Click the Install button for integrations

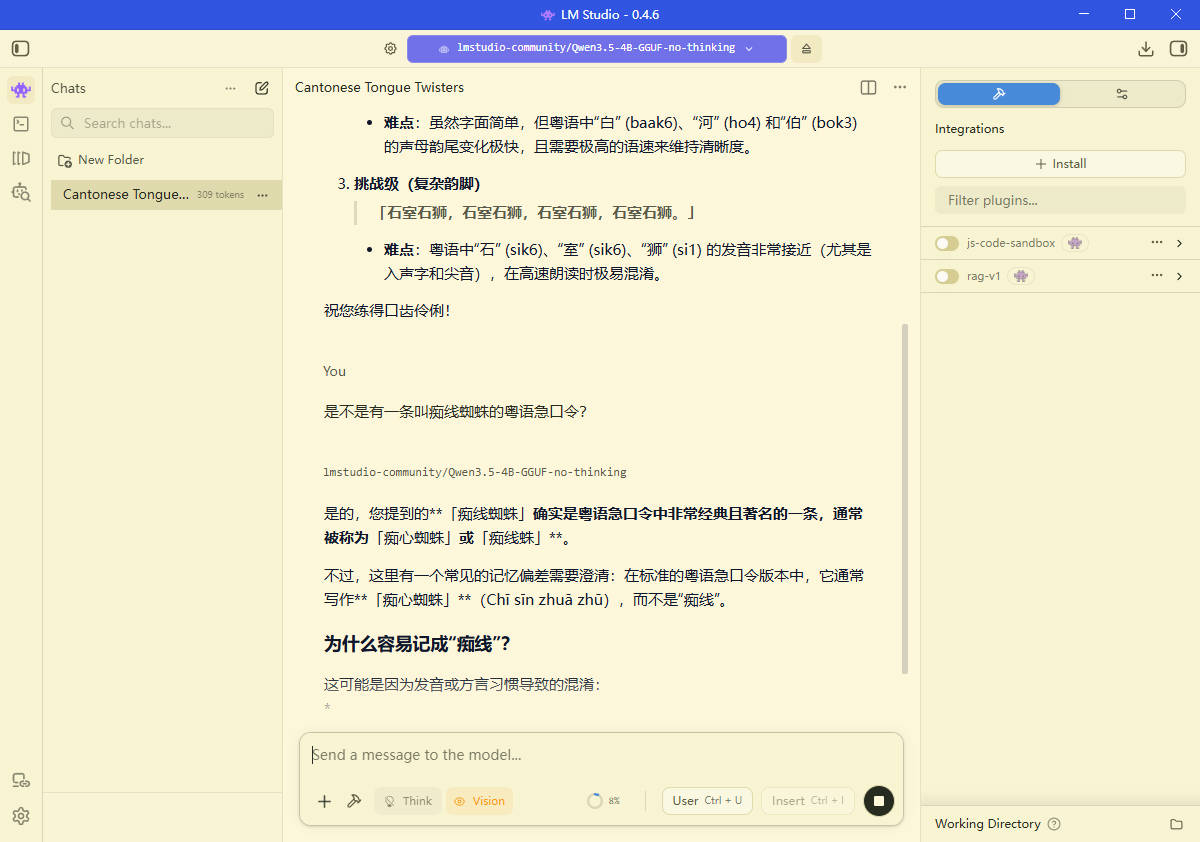point(1060,163)
